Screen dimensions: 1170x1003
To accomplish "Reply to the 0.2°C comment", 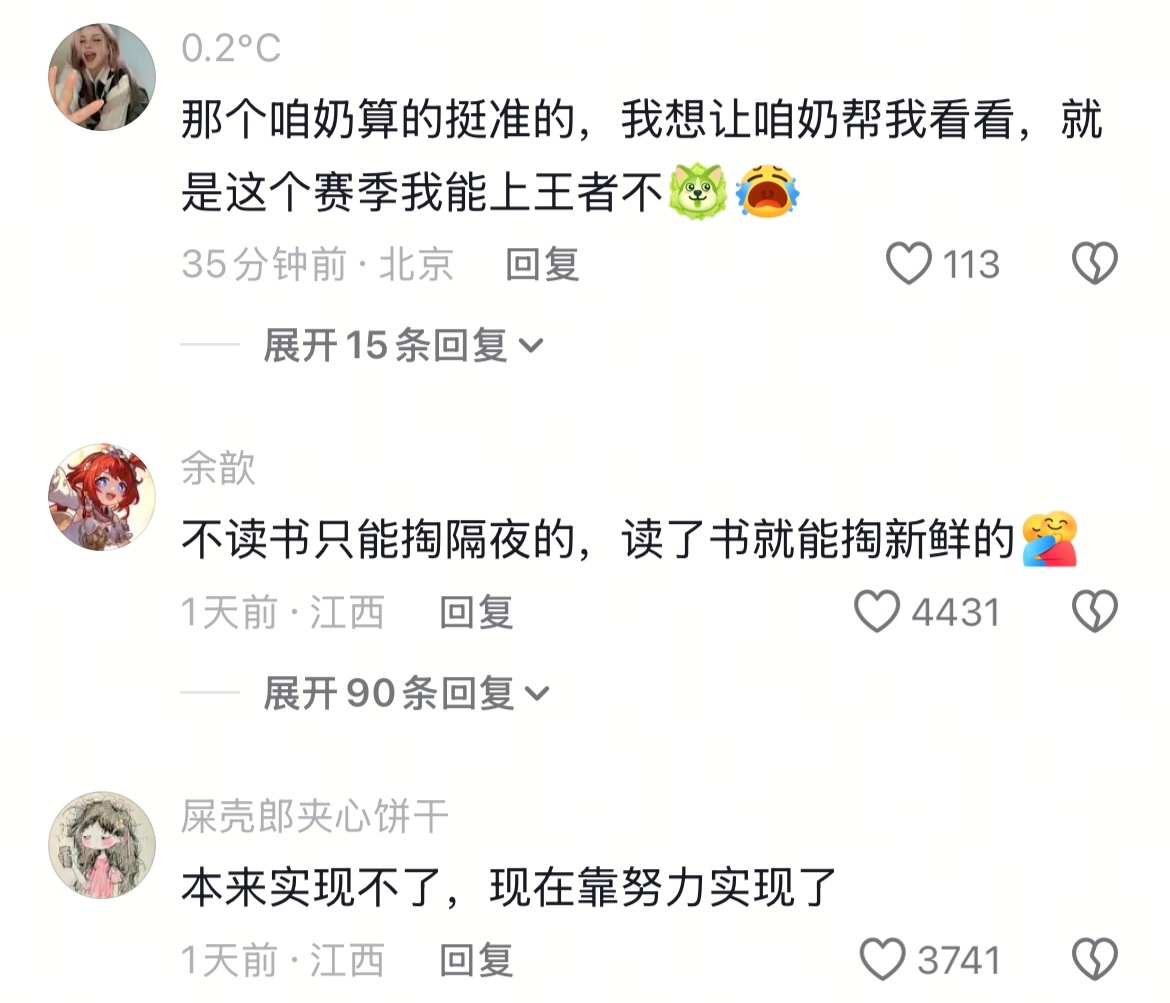I will point(542,264).
